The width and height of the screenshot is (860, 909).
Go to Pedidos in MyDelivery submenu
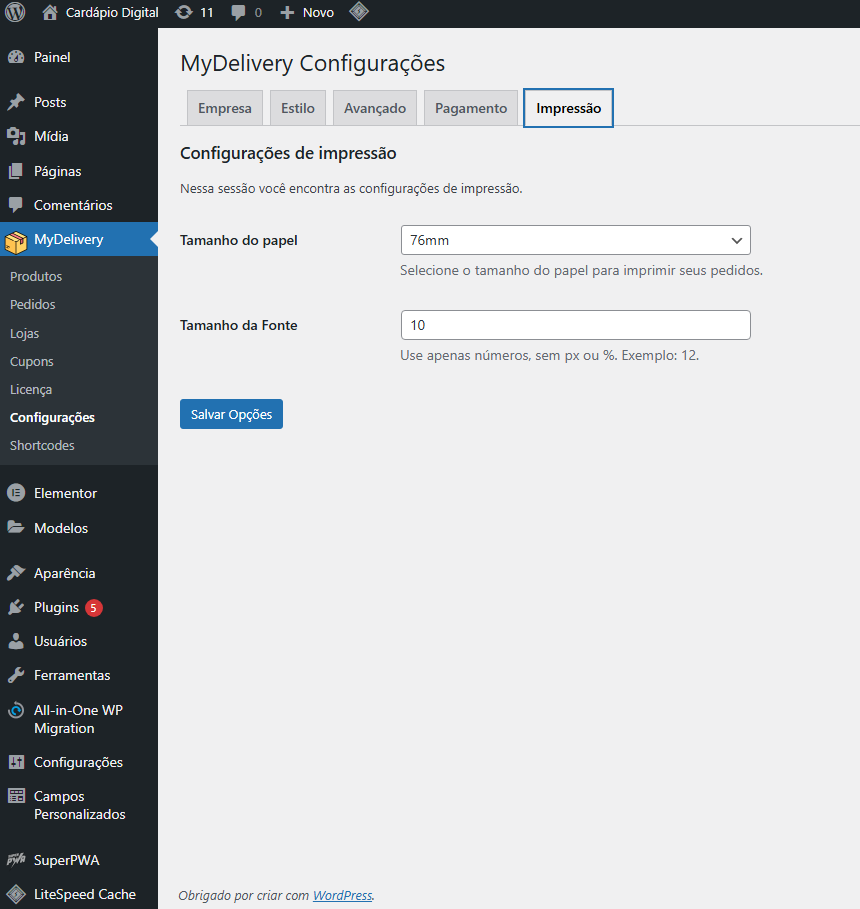(33, 304)
